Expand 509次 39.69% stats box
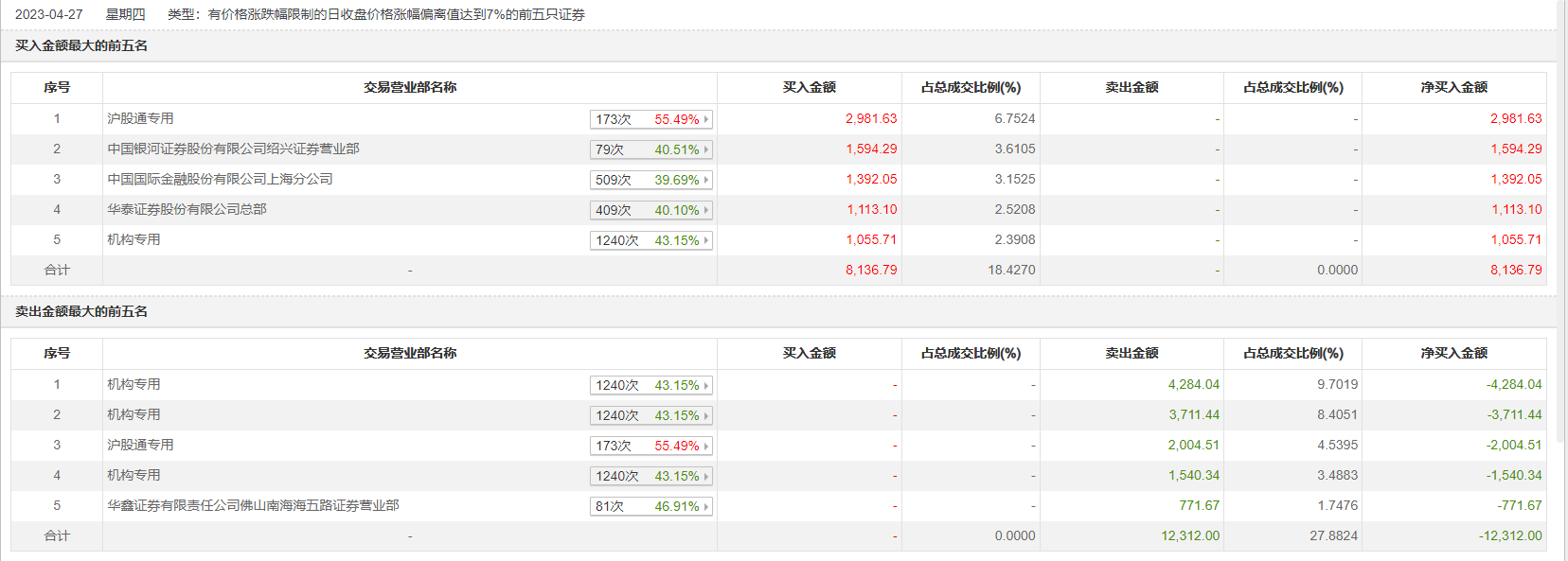This screenshot has width=1568, height=561. [650, 180]
